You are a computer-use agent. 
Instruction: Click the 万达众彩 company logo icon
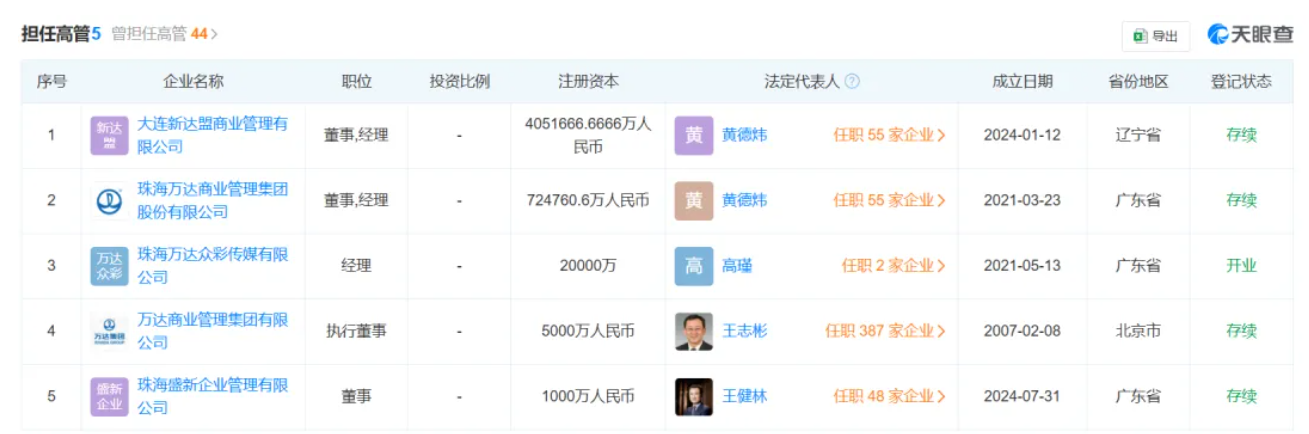109,266
